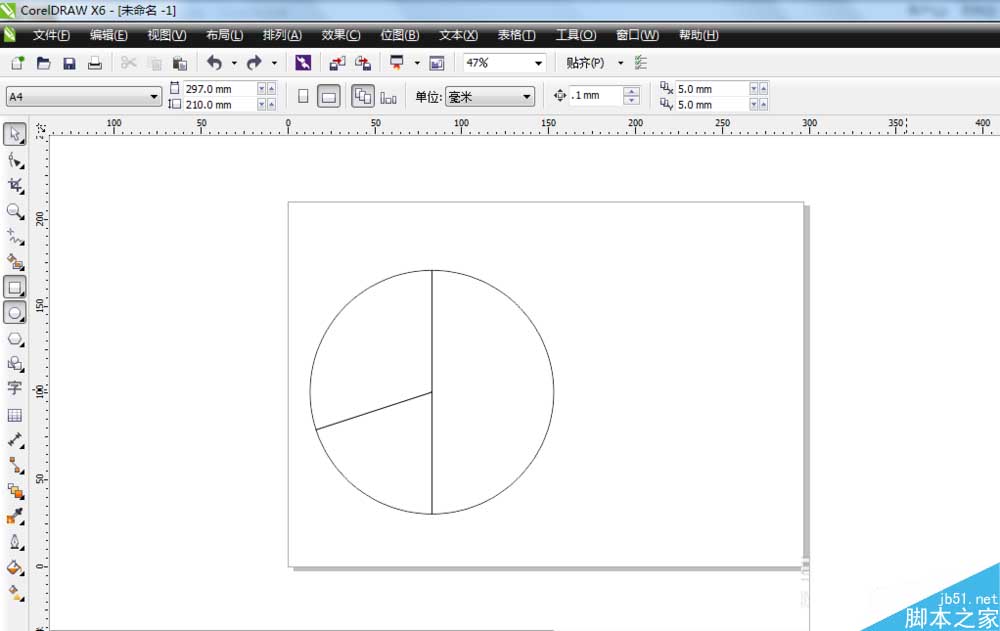Select the Text tool (字)
1000x631 pixels.
tap(15, 389)
